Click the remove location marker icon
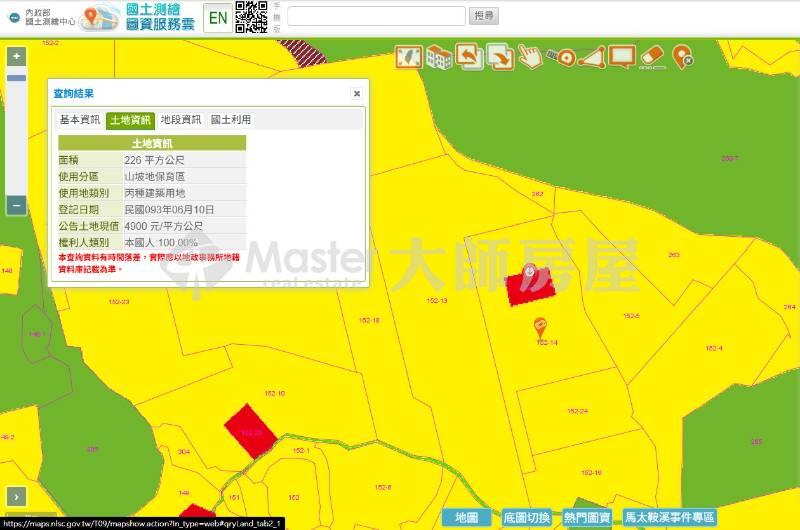Image resolution: width=800 pixels, height=530 pixels. click(683, 57)
